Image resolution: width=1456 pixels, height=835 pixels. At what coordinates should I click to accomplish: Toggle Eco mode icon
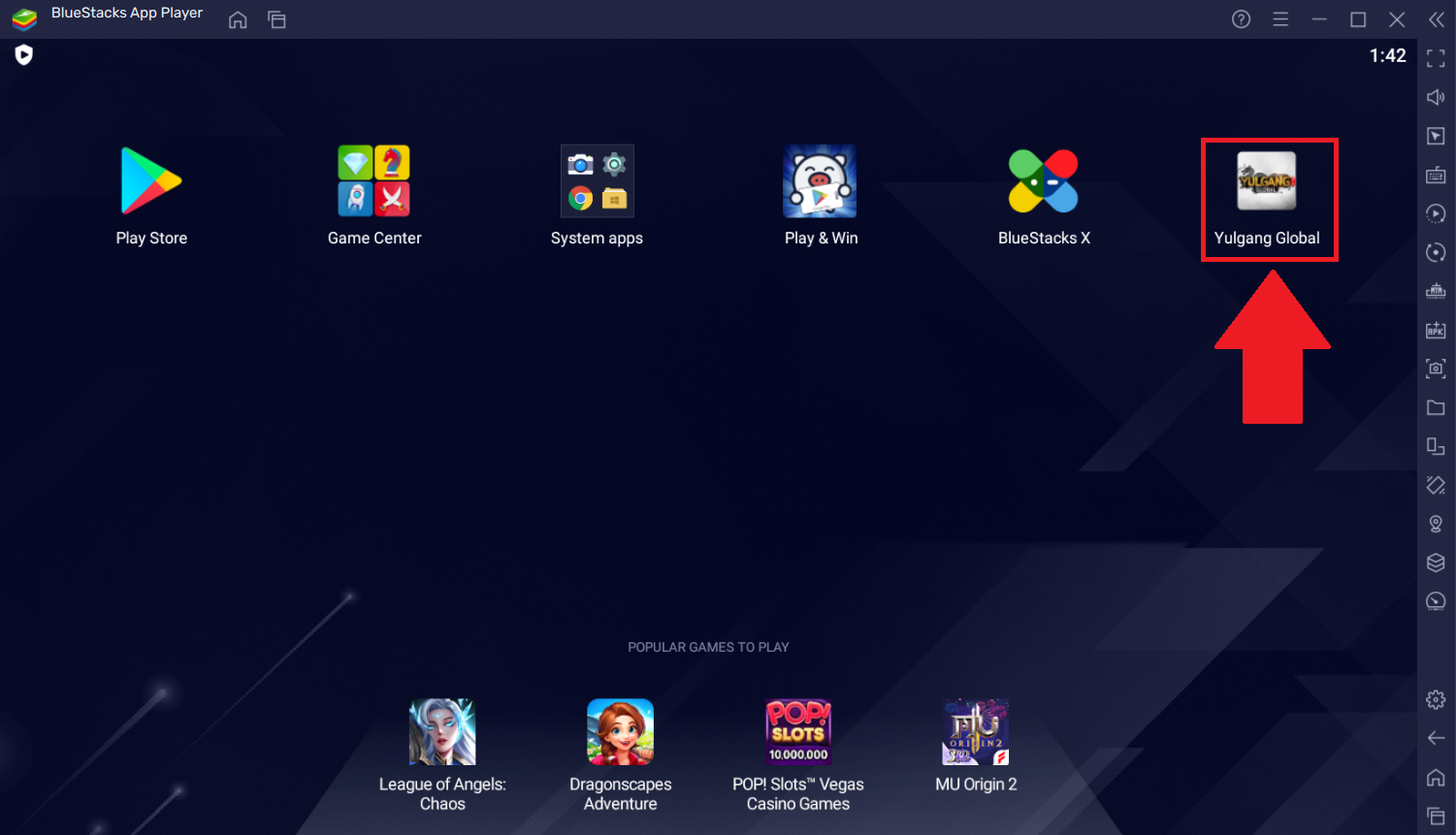1437,601
